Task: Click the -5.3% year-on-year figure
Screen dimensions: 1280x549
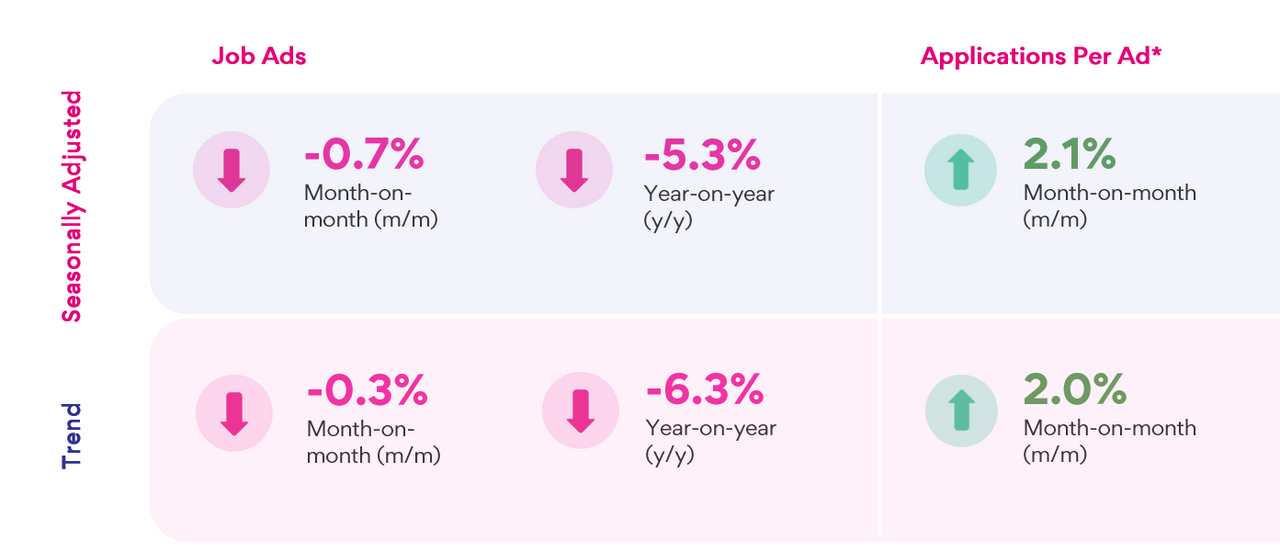Action: click(703, 155)
